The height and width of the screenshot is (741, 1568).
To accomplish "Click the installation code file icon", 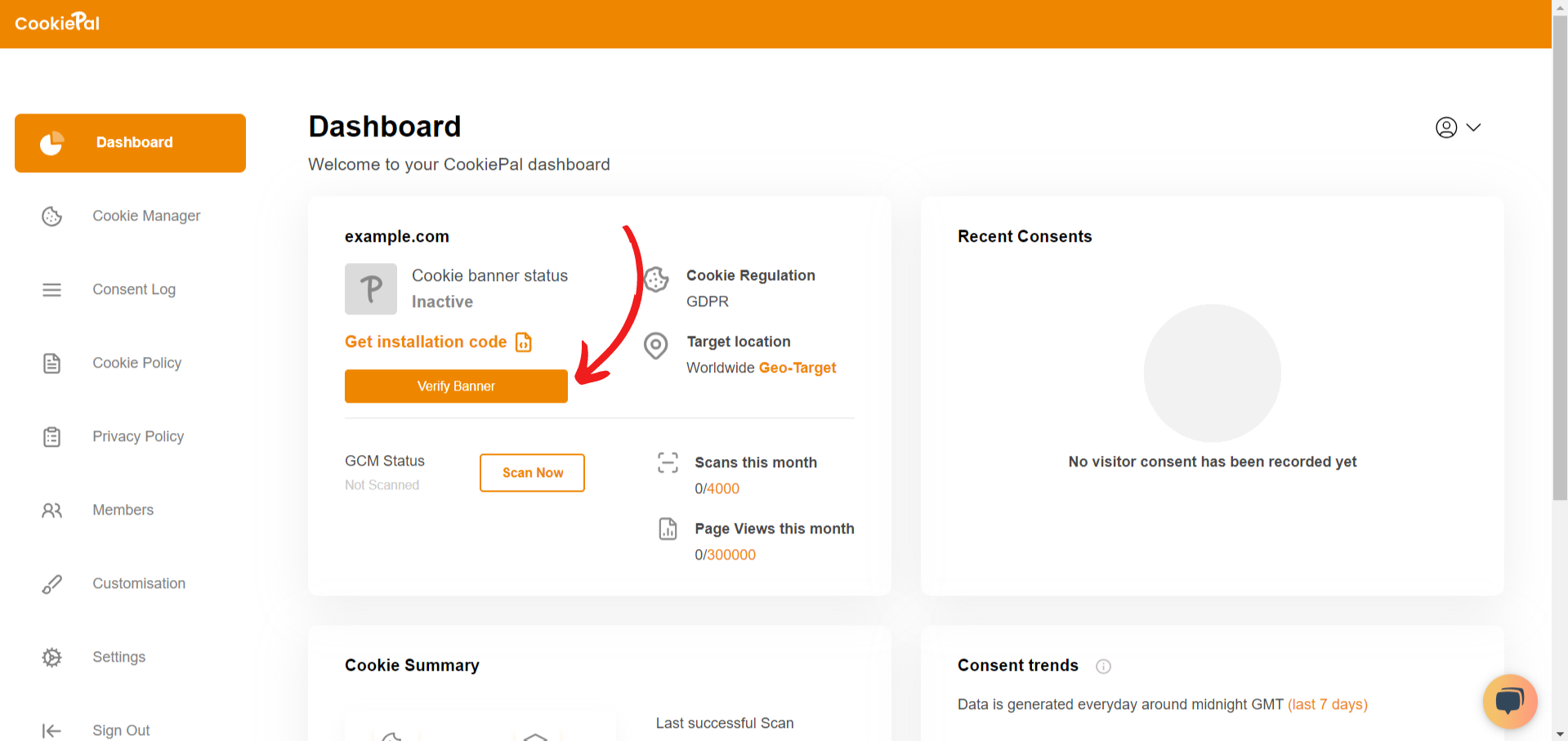I will point(524,341).
